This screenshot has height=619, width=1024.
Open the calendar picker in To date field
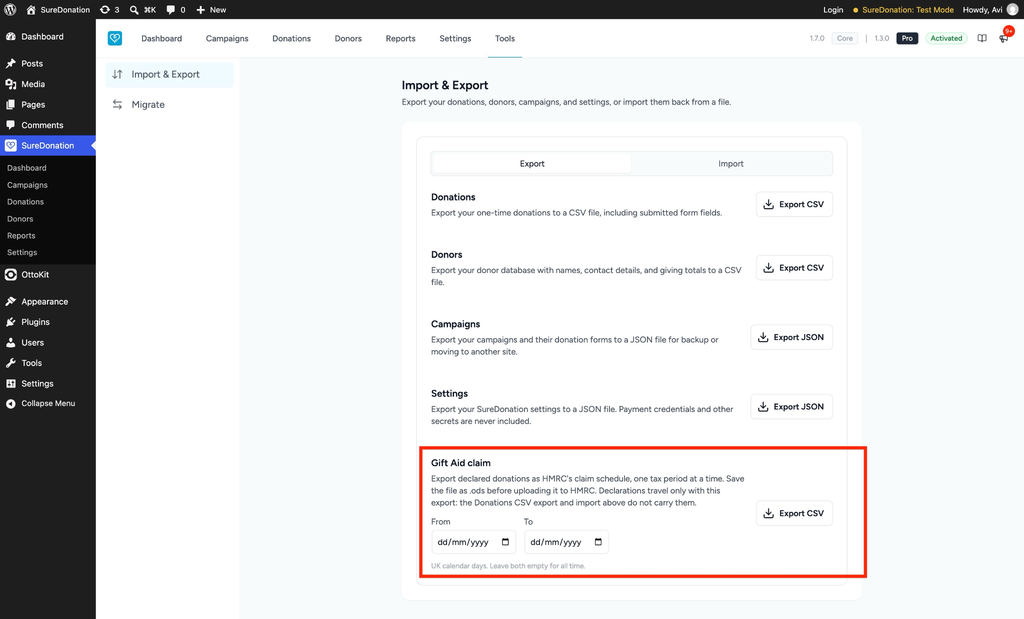[x=598, y=542]
